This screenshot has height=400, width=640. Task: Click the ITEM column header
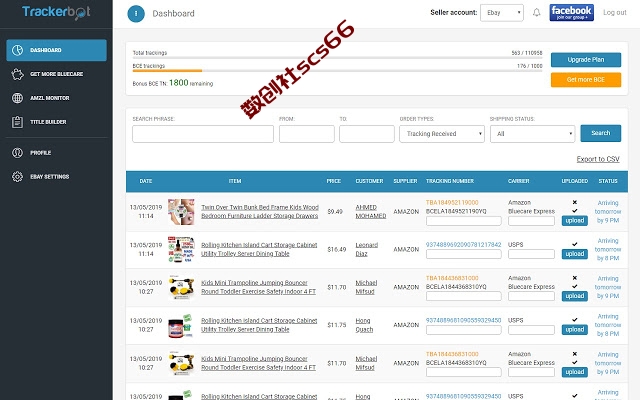tap(235, 181)
